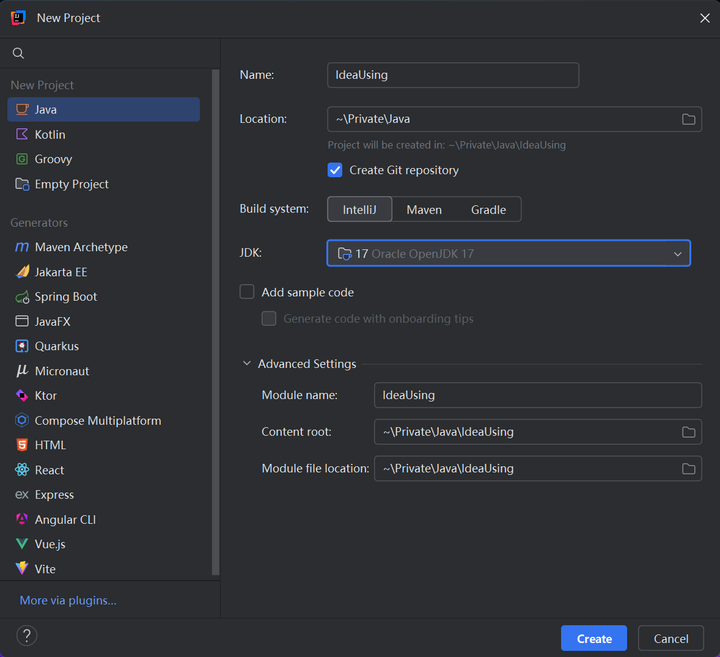Open More via plugins link
Screen dimensions: 720x657
68,601
